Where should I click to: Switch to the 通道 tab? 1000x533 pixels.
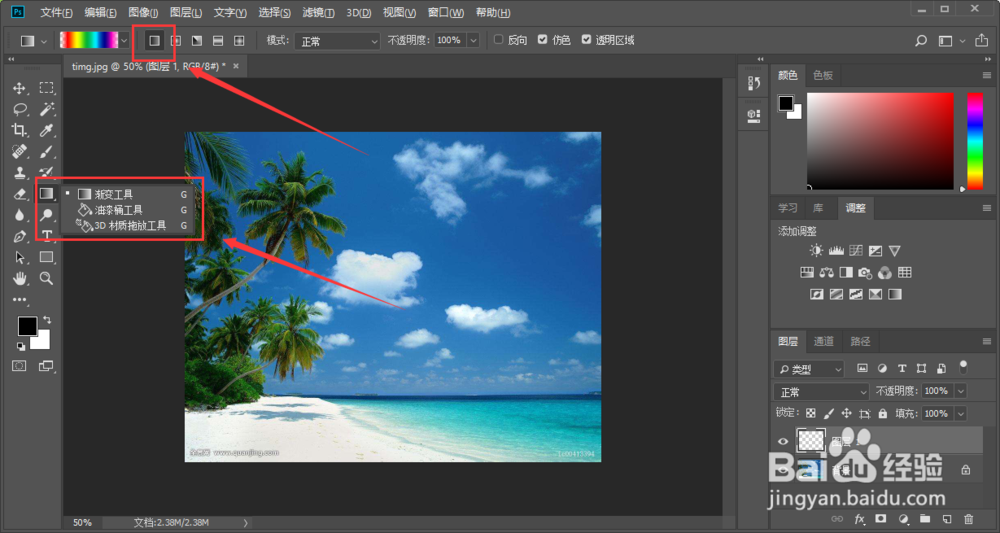click(x=823, y=342)
